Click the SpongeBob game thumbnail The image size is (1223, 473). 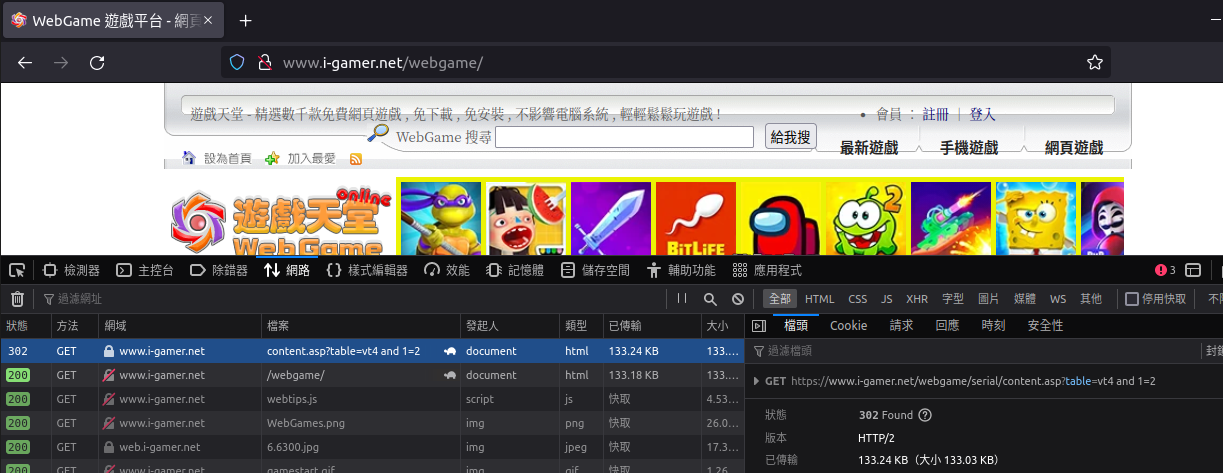click(1035, 219)
